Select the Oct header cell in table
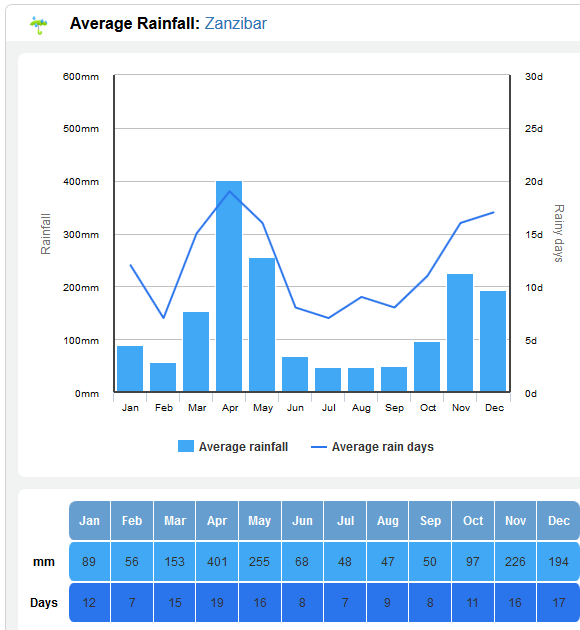This screenshot has width=580, height=630. pyautogui.click(x=473, y=520)
